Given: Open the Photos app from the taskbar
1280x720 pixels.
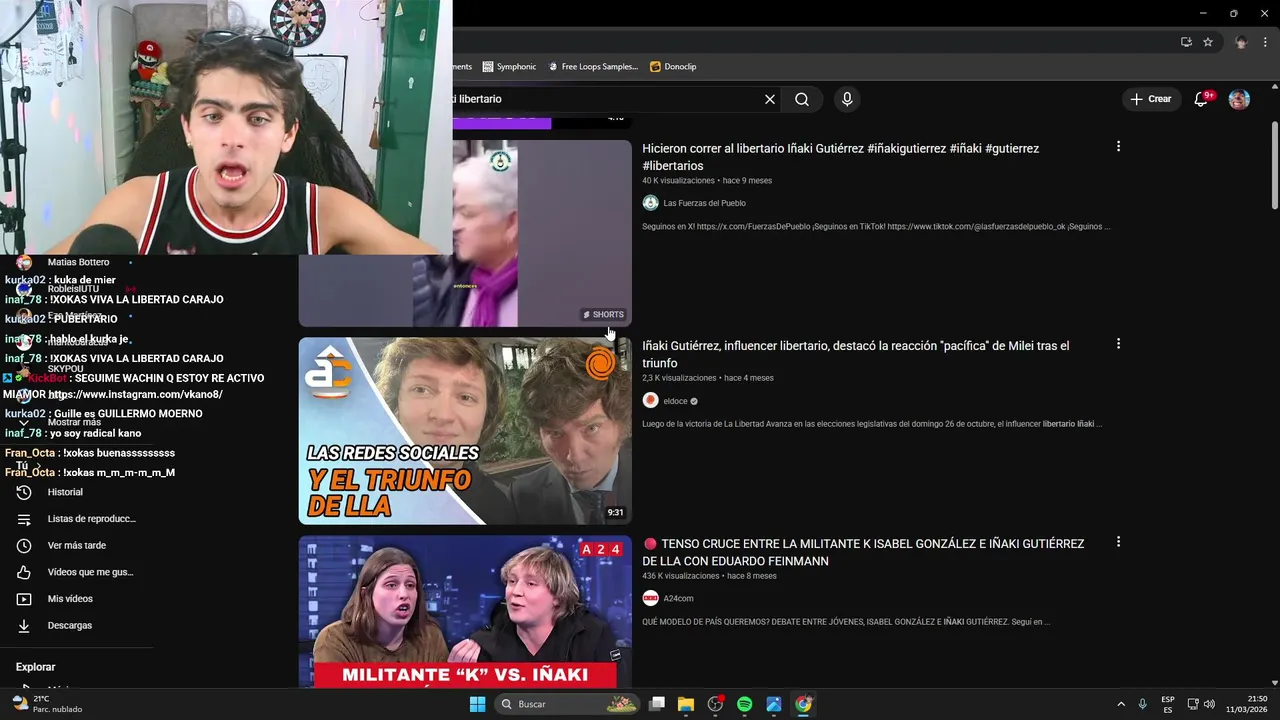Looking at the screenshot, I should click(x=774, y=704).
